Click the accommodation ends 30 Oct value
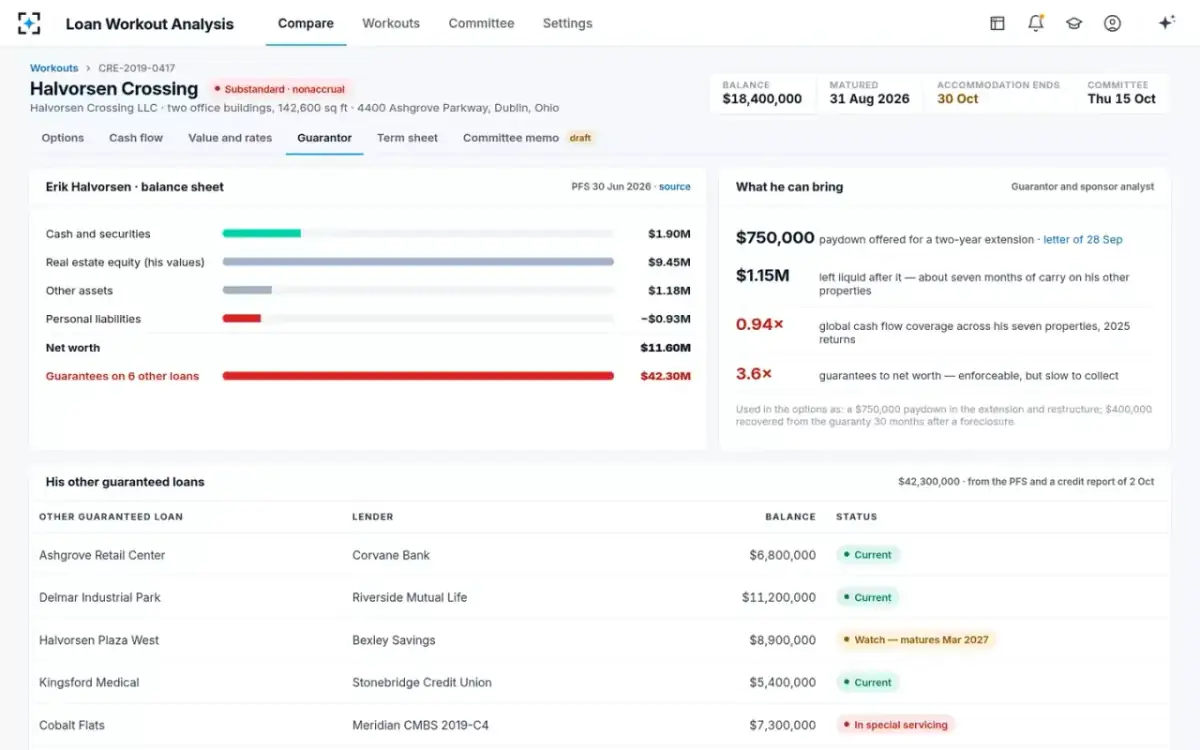The width and height of the screenshot is (1200, 750). 958,99
